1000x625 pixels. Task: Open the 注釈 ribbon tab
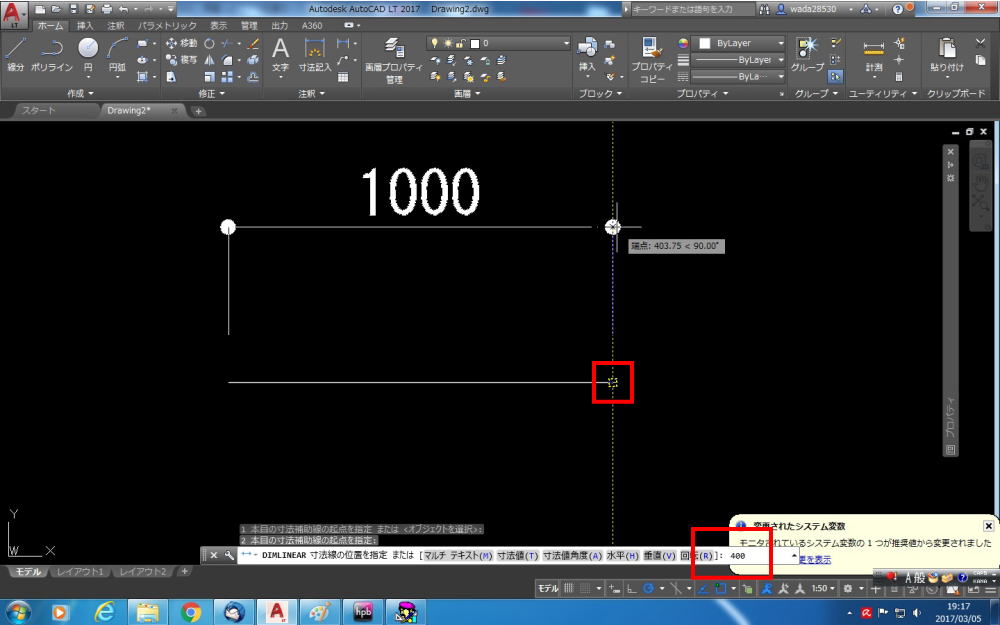115,26
